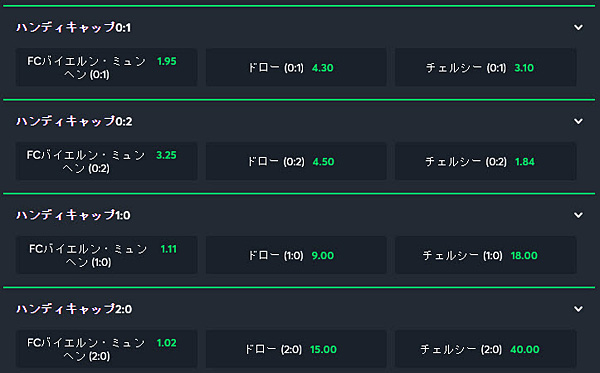The width and height of the screenshot is (600, 373).
Task: Choose チェルシー (1:0) odds 18.00
Action: (486, 255)
